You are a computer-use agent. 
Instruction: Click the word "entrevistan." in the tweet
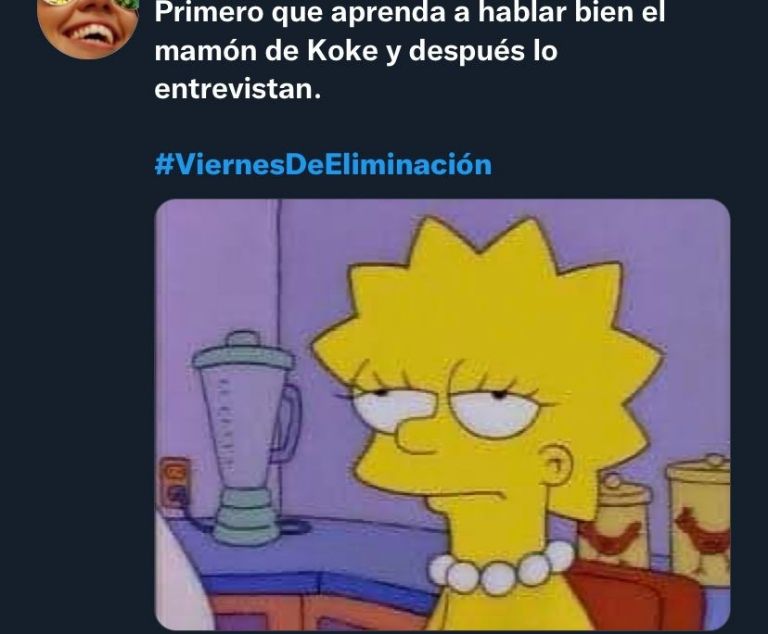tap(238, 89)
